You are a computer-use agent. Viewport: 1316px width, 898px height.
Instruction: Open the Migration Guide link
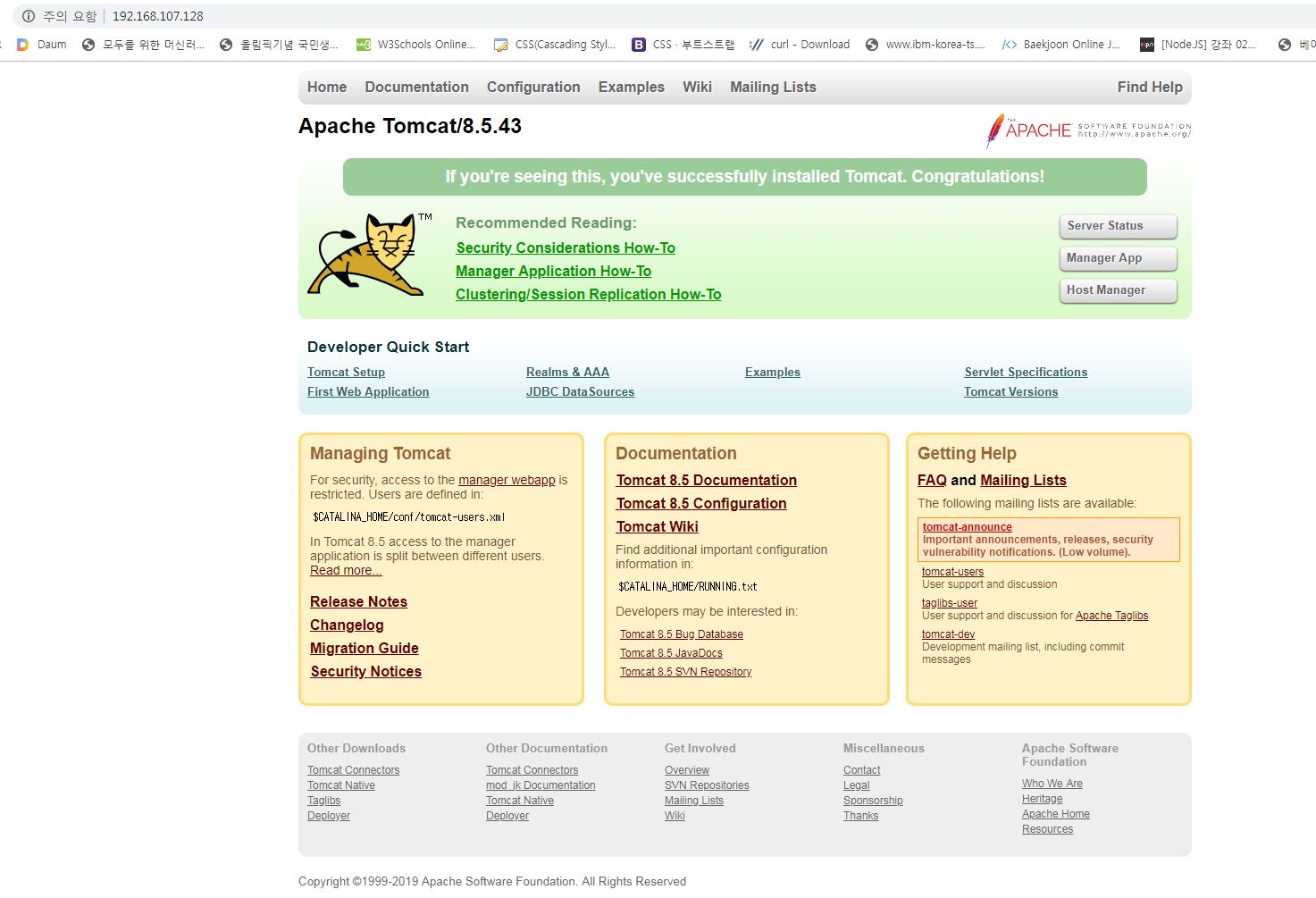coord(364,649)
